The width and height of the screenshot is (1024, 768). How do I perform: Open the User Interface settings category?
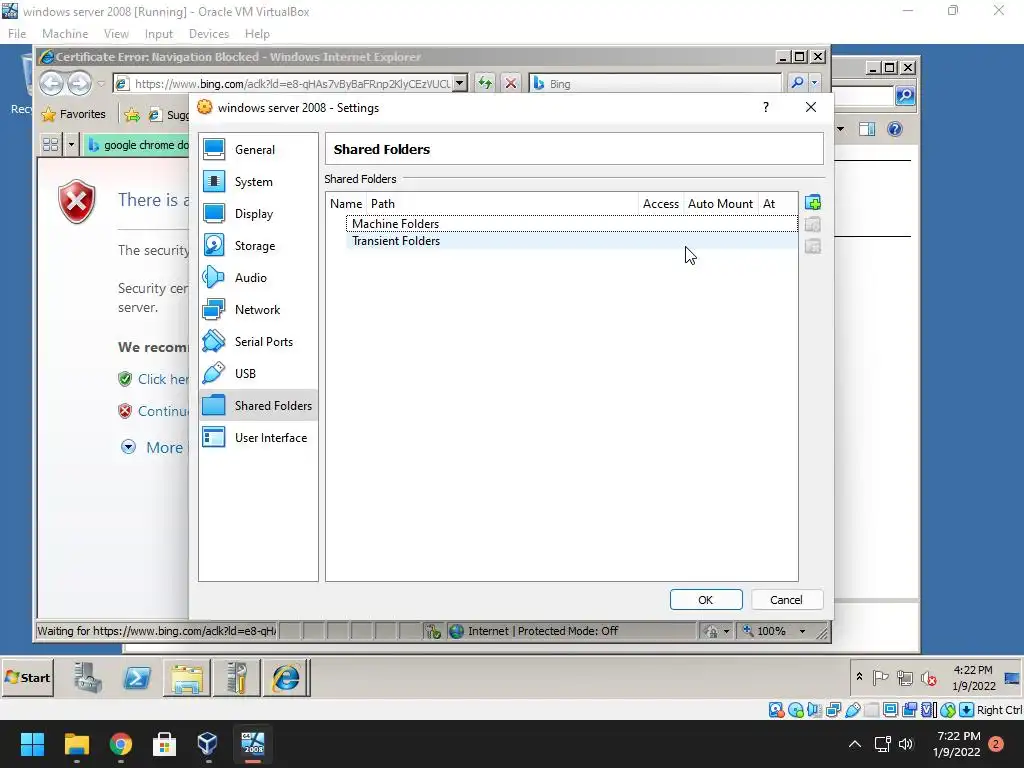tap(258, 438)
